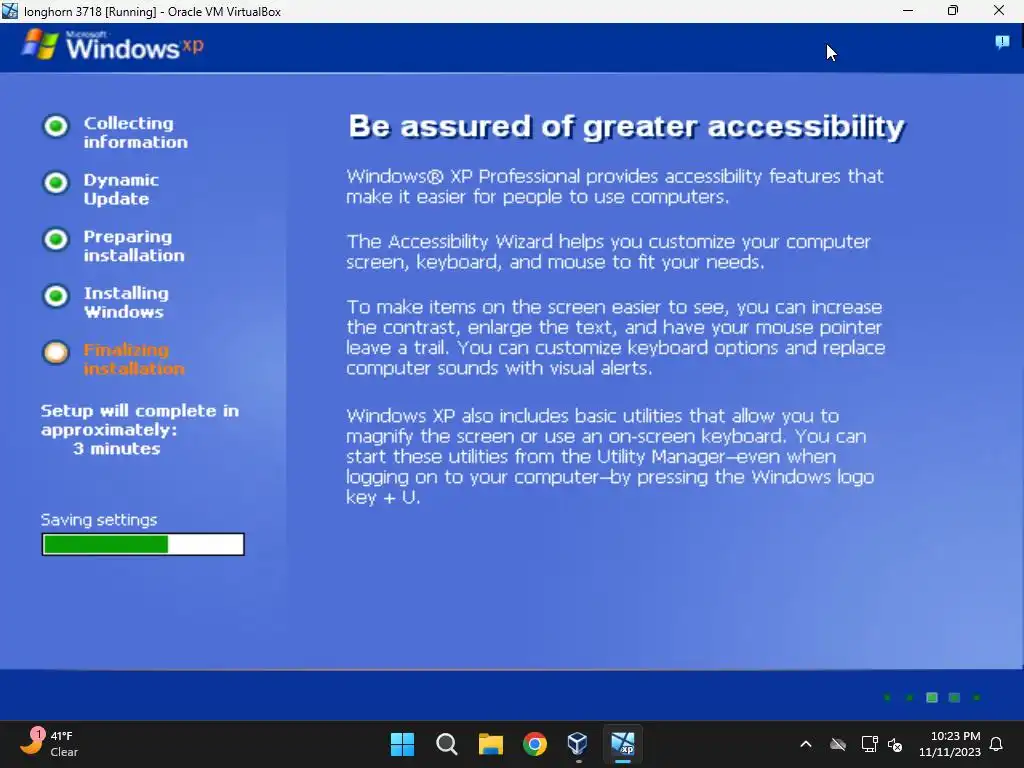The height and width of the screenshot is (768, 1024).
Task: Open network status tray icon
Action: coord(869,744)
